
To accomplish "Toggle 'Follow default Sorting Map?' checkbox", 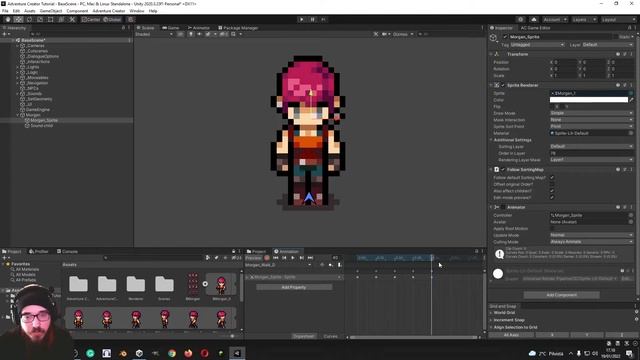I will 552,178.
